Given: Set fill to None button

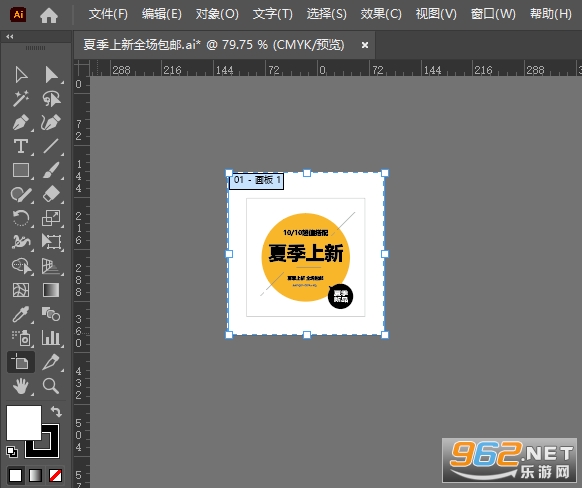Looking at the screenshot, I should [x=56, y=475].
